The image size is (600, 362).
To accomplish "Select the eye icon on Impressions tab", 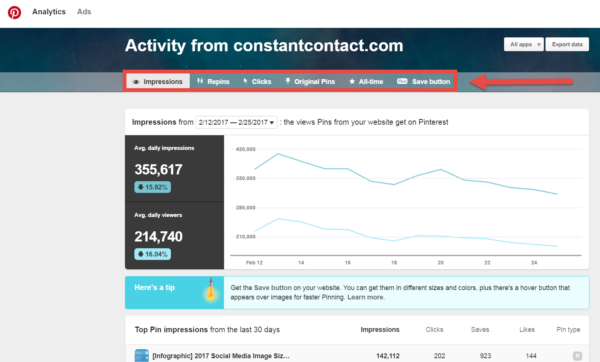I will coord(135,82).
